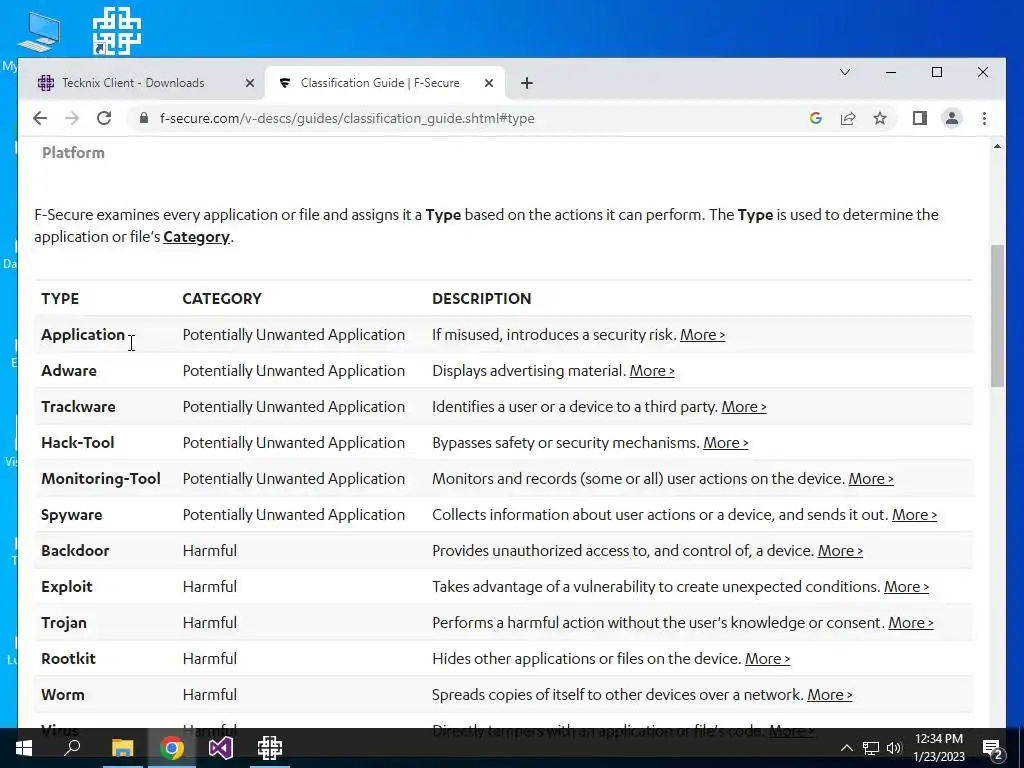Select the Application type cell

(83, 334)
